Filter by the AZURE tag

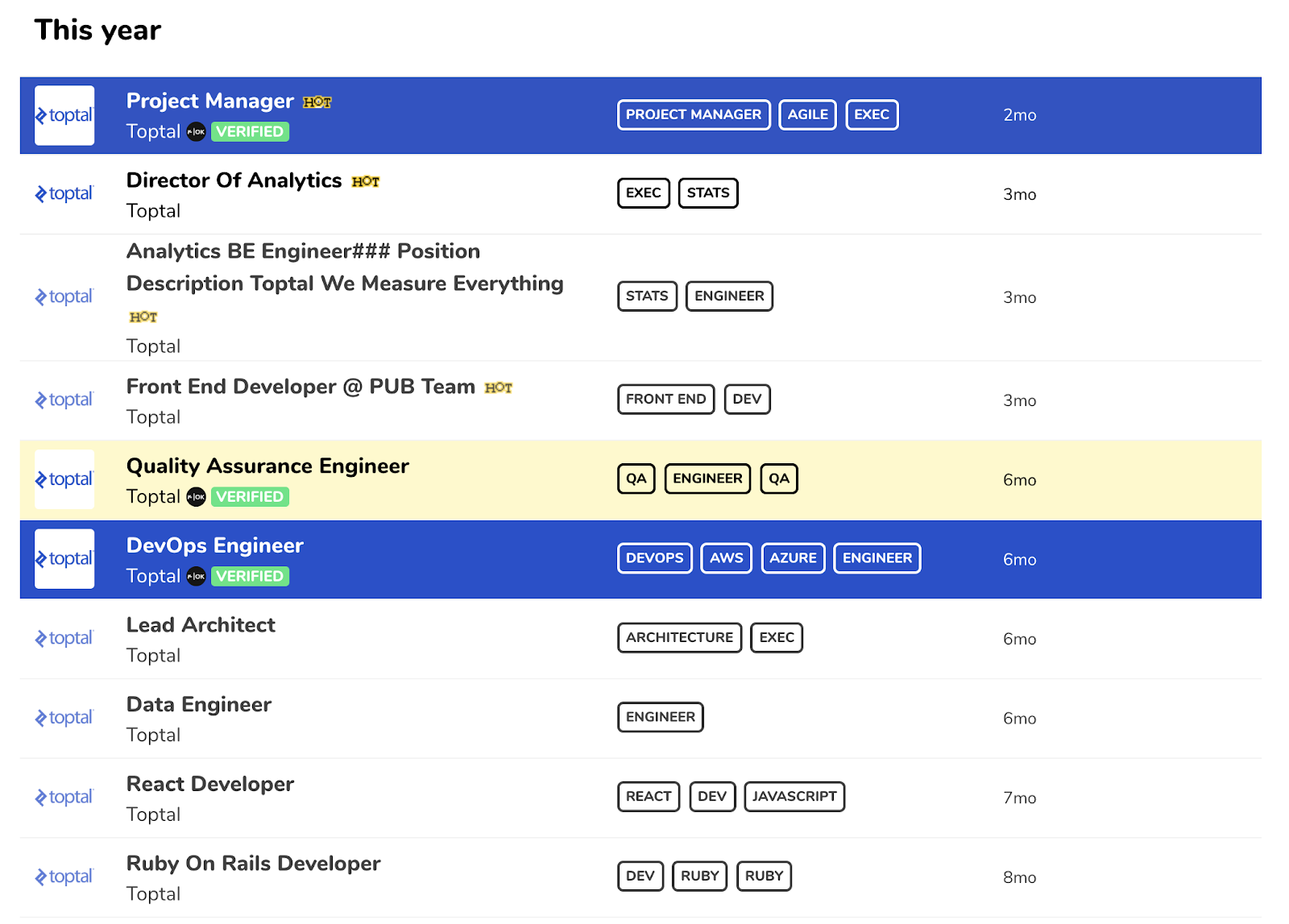point(793,558)
